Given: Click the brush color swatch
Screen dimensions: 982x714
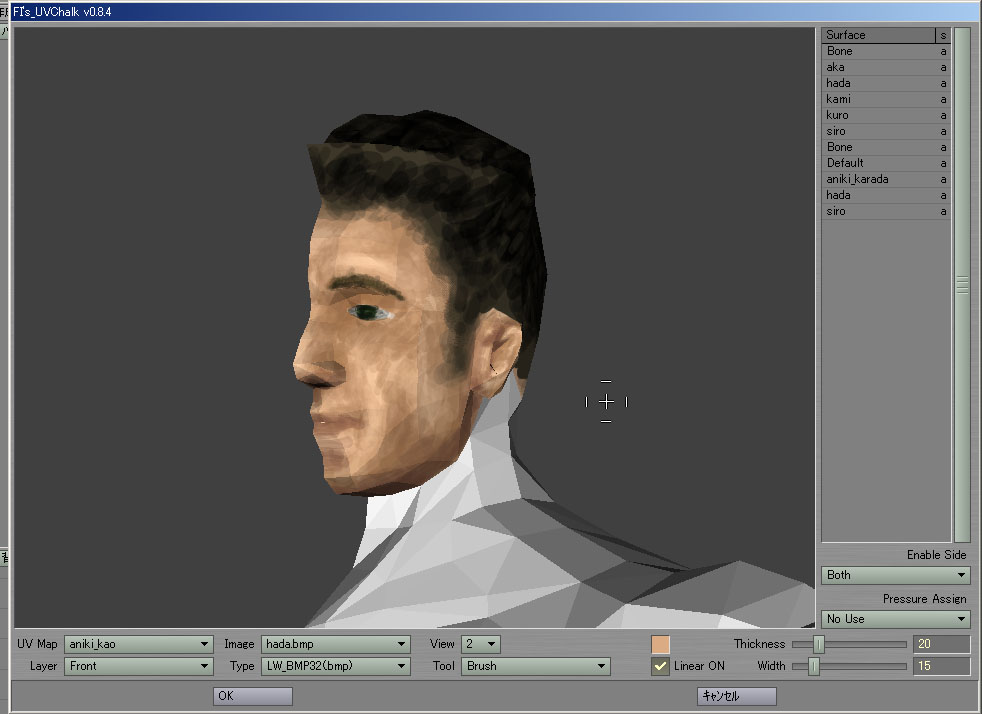Looking at the screenshot, I should (x=660, y=645).
